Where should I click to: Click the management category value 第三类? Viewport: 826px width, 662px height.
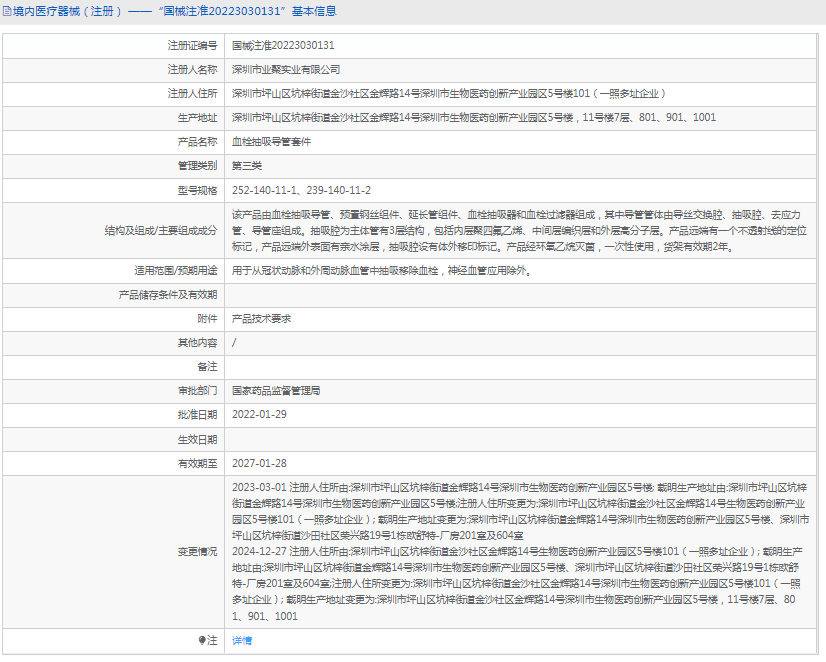247,166
